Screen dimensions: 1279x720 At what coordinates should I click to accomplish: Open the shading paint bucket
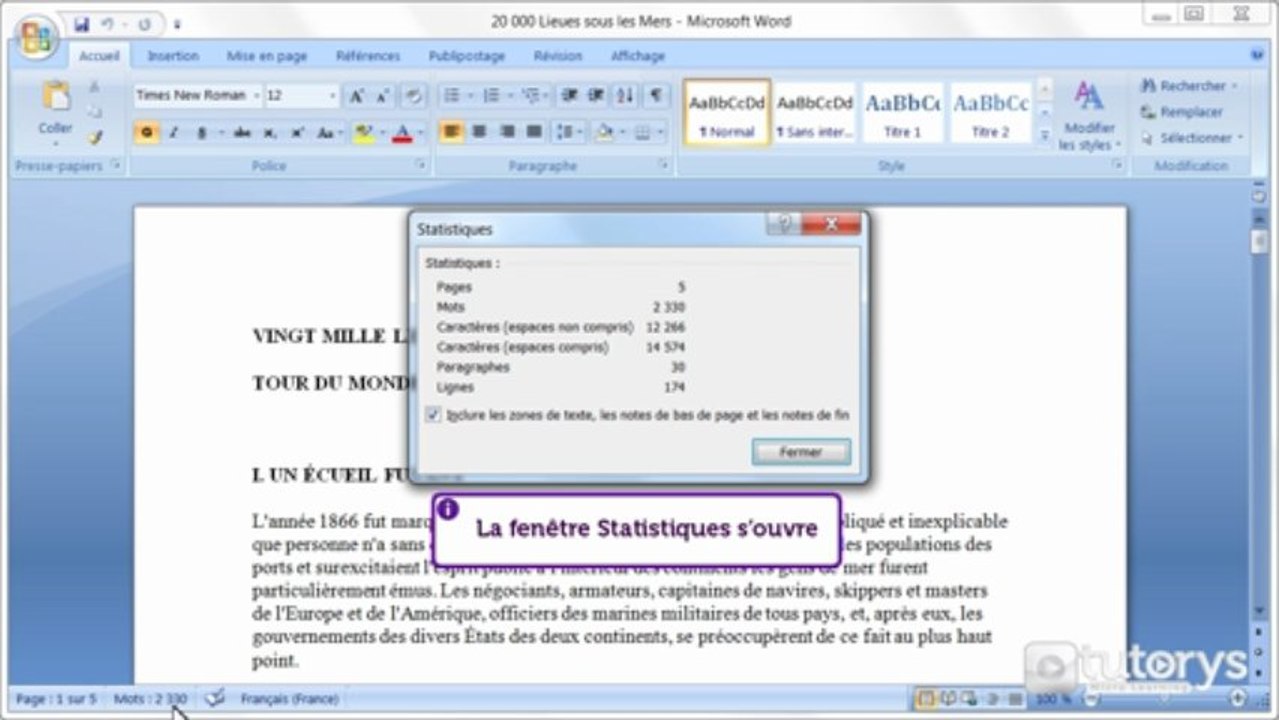coord(607,132)
